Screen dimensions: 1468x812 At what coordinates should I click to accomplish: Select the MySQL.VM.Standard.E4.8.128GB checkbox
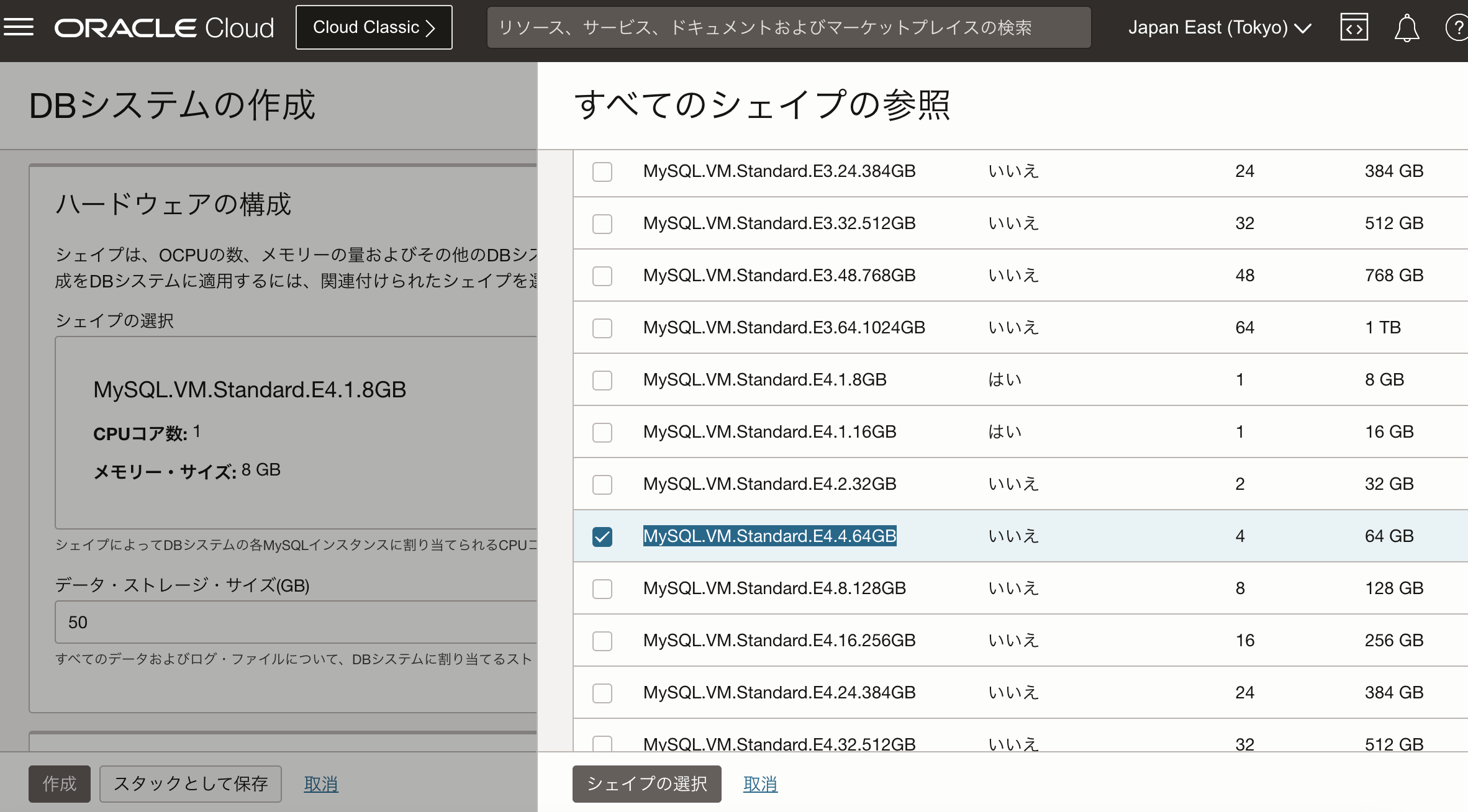[602, 589]
